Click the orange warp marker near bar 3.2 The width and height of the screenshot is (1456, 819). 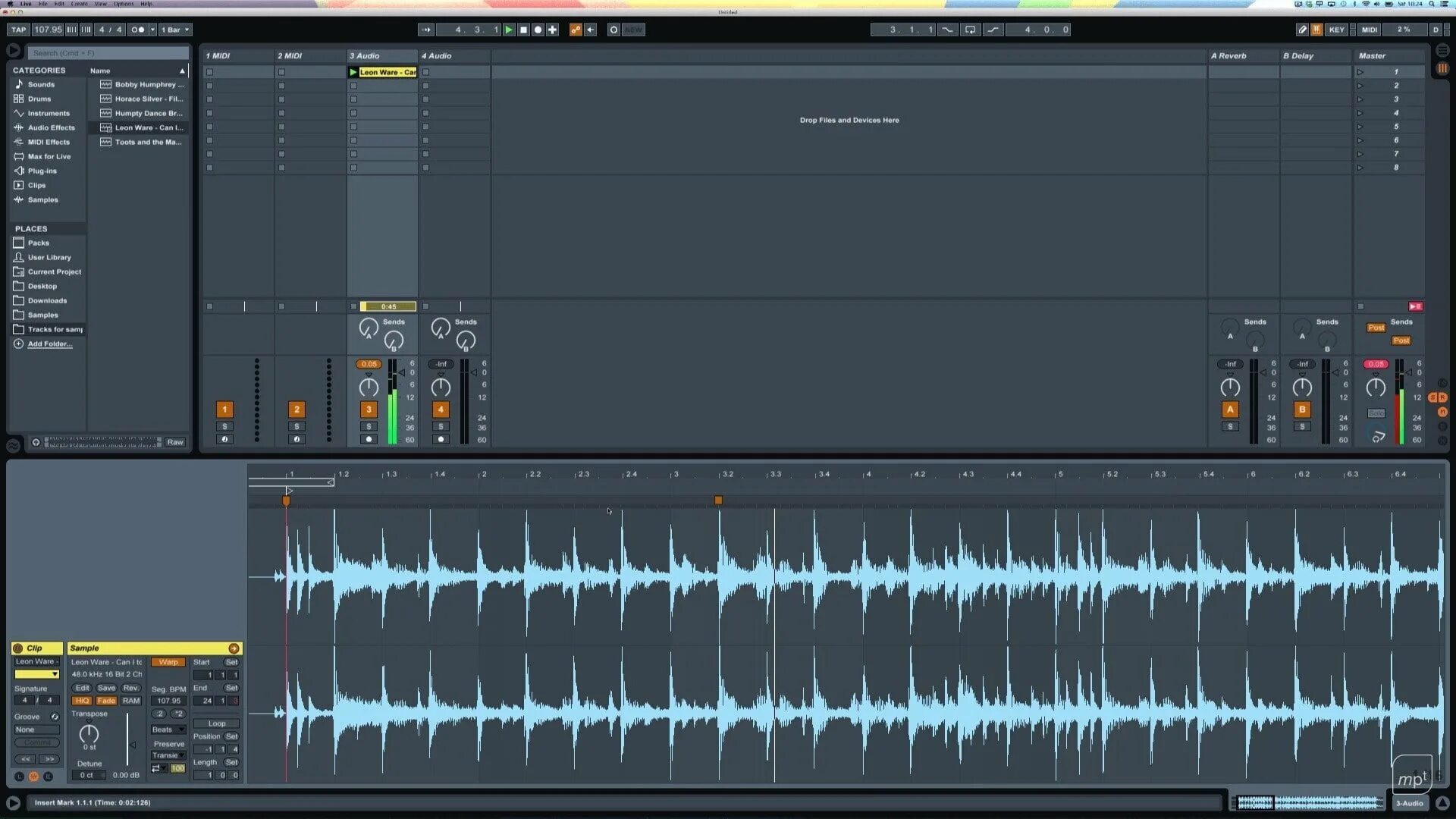(718, 500)
